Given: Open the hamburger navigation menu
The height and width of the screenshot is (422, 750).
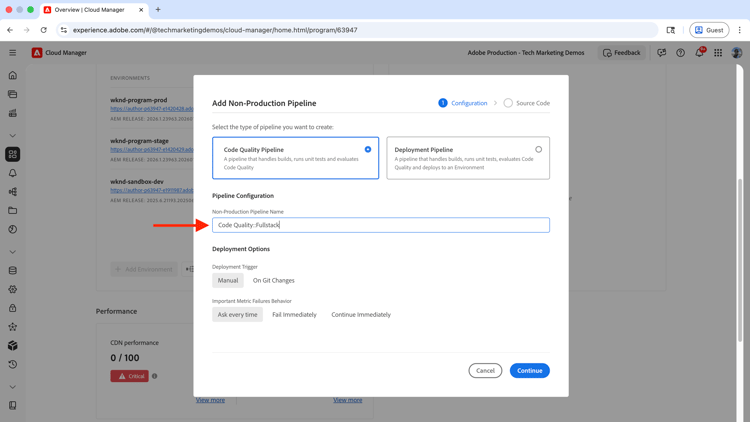Looking at the screenshot, I should click(12, 53).
